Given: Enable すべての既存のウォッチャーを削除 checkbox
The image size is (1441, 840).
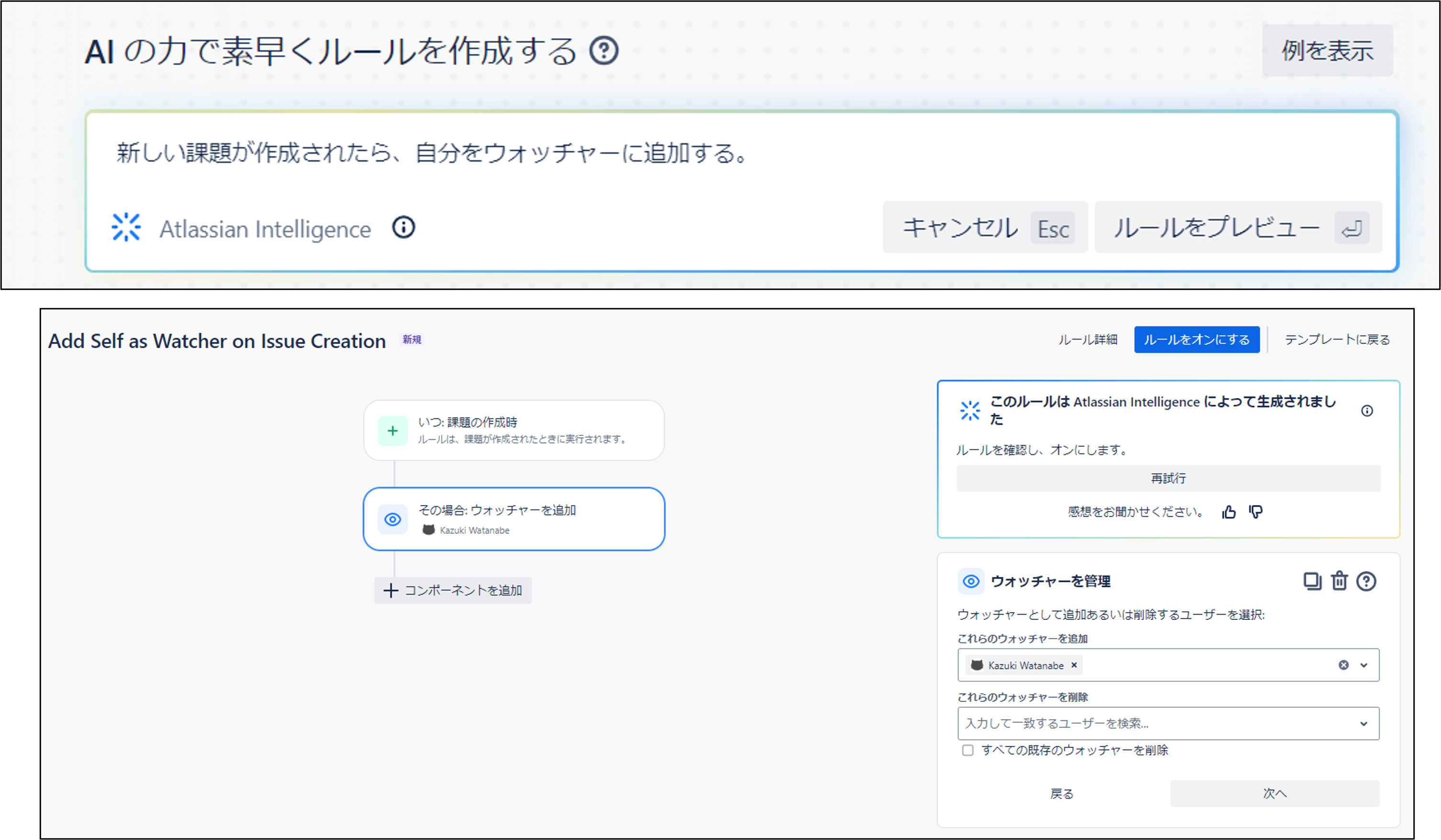Looking at the screenshot, I should click(968, 750).
